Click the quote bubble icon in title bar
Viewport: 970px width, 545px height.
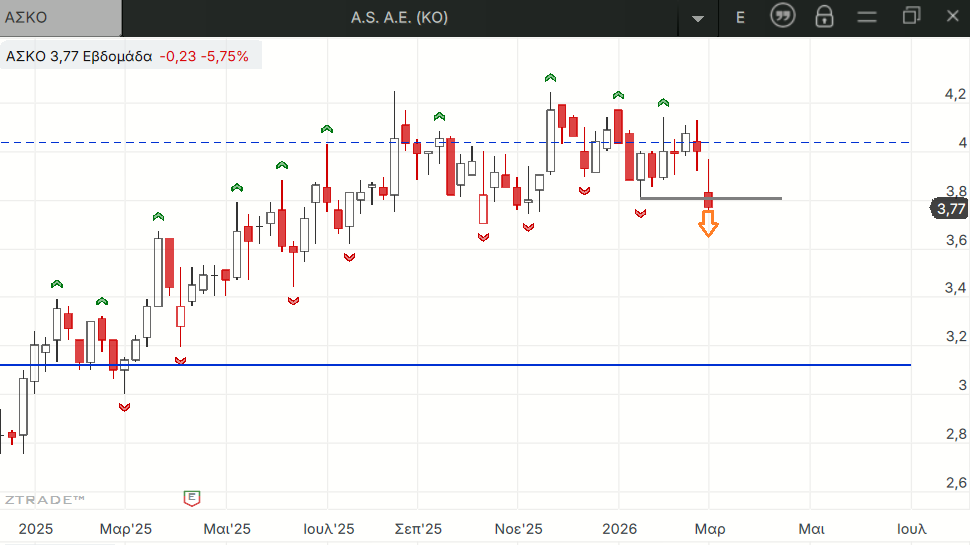click(x=782, y=16)
